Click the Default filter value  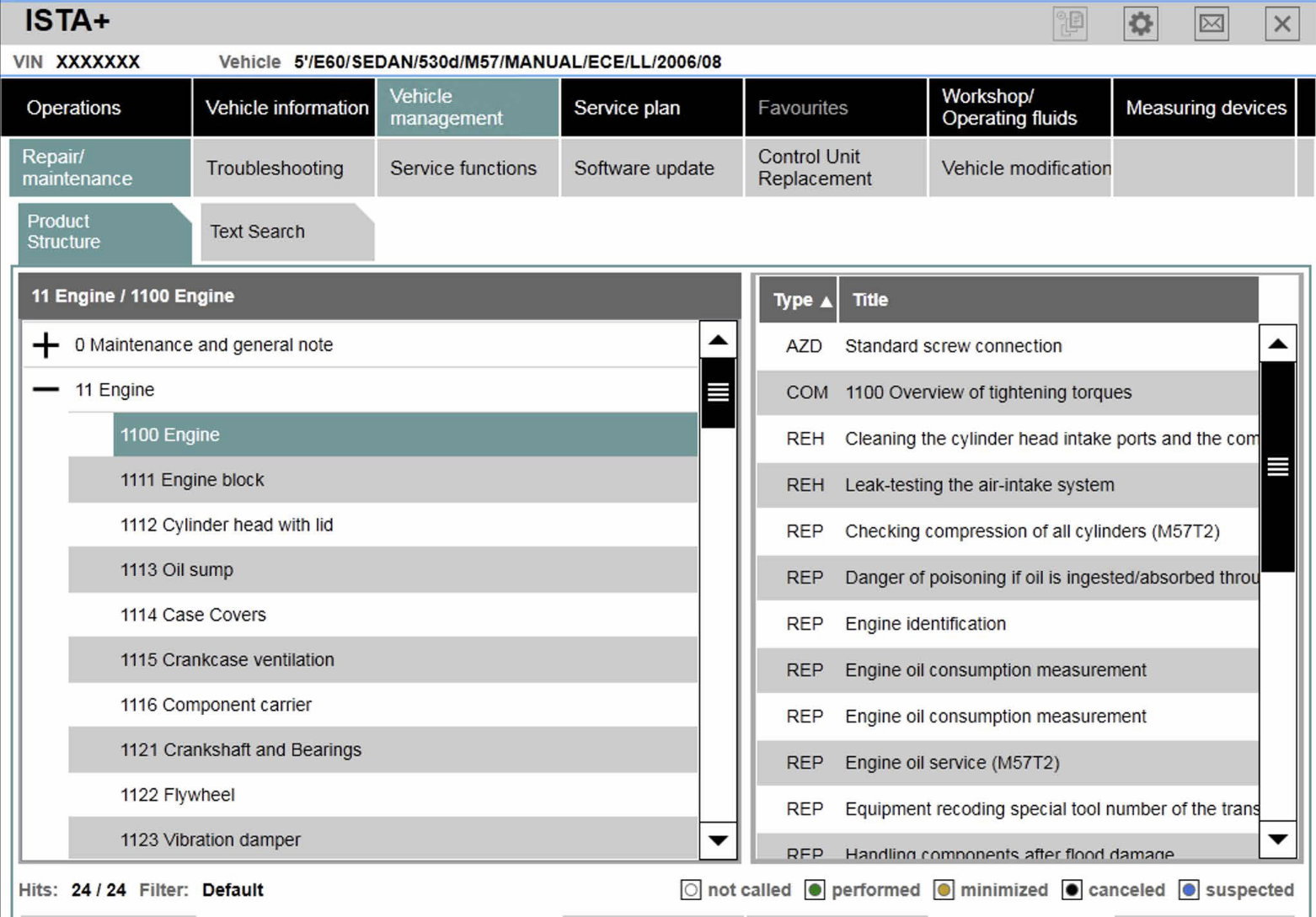233,890
